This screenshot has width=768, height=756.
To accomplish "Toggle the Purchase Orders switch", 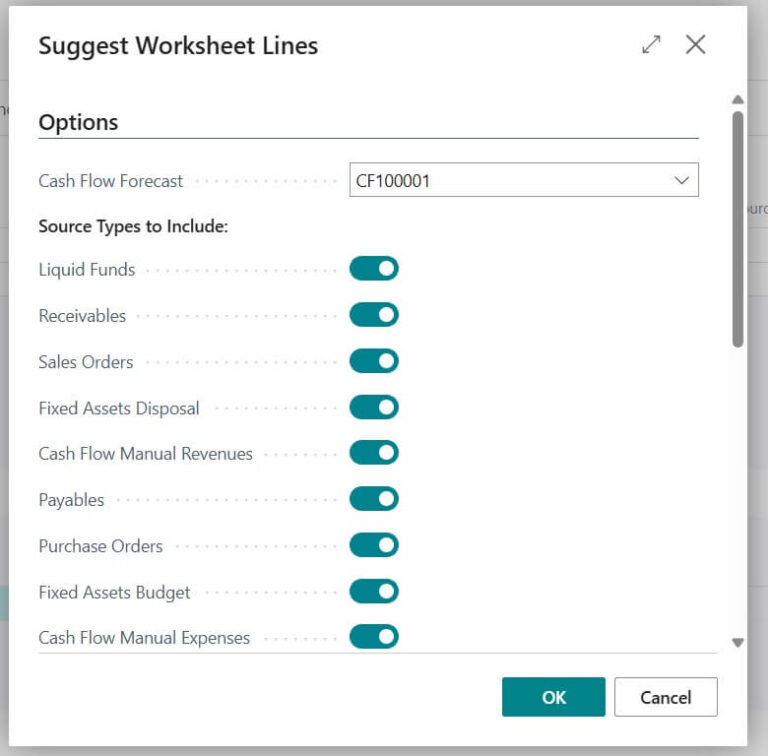I will pos(374,545).
